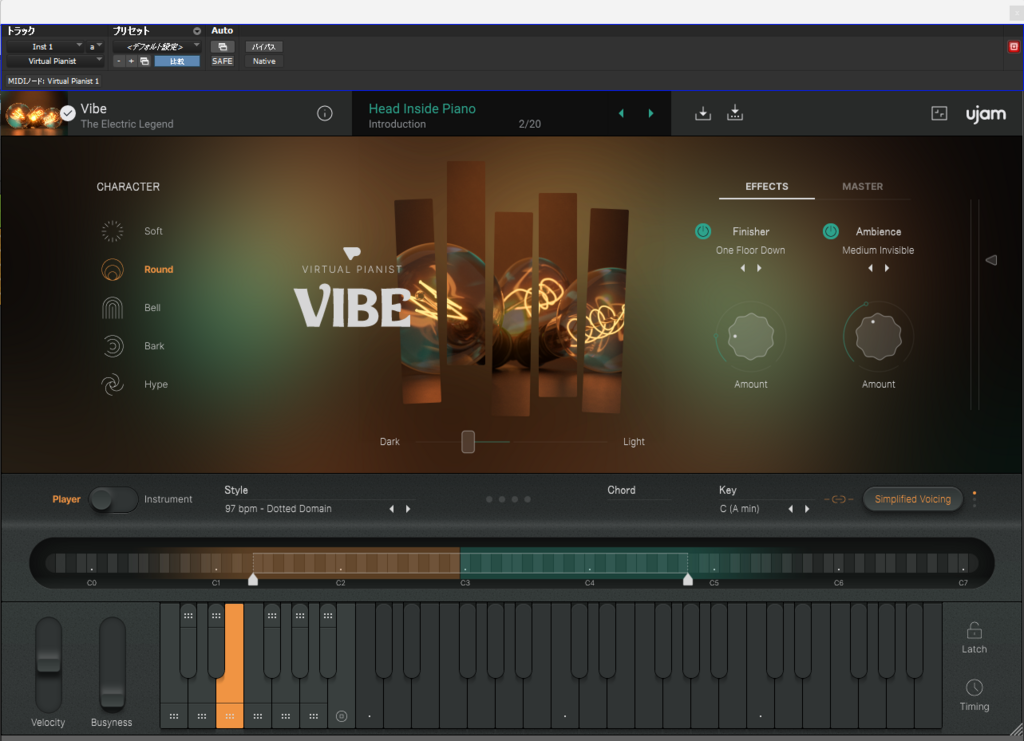1024x741 pixels.
Task: Toggle the bypass バイパス button
Action: pyautogui.click(x=264, y=47)
